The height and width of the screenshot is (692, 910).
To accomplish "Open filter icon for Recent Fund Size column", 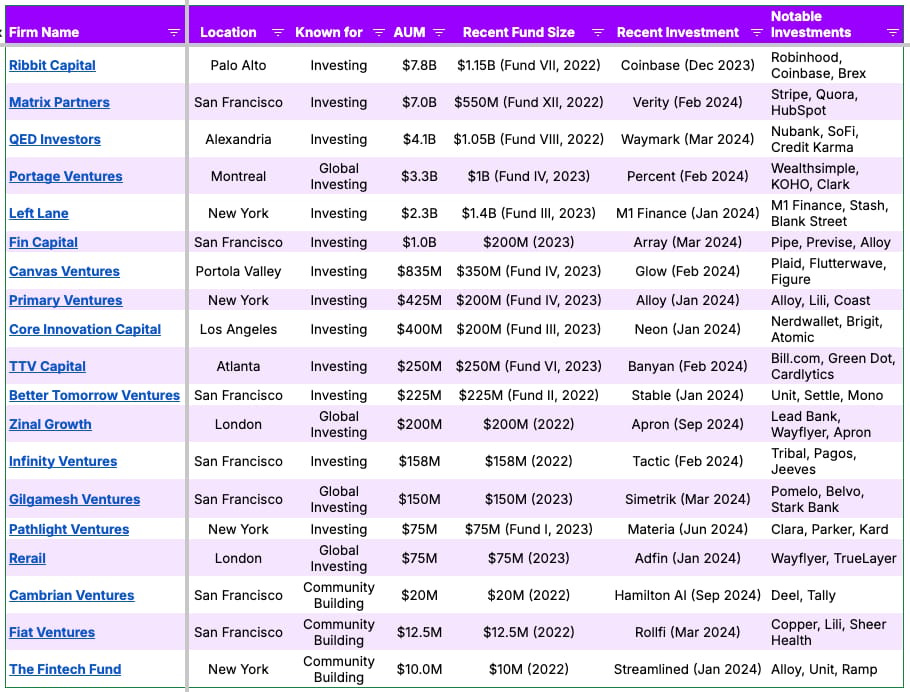I will (598, 33).
